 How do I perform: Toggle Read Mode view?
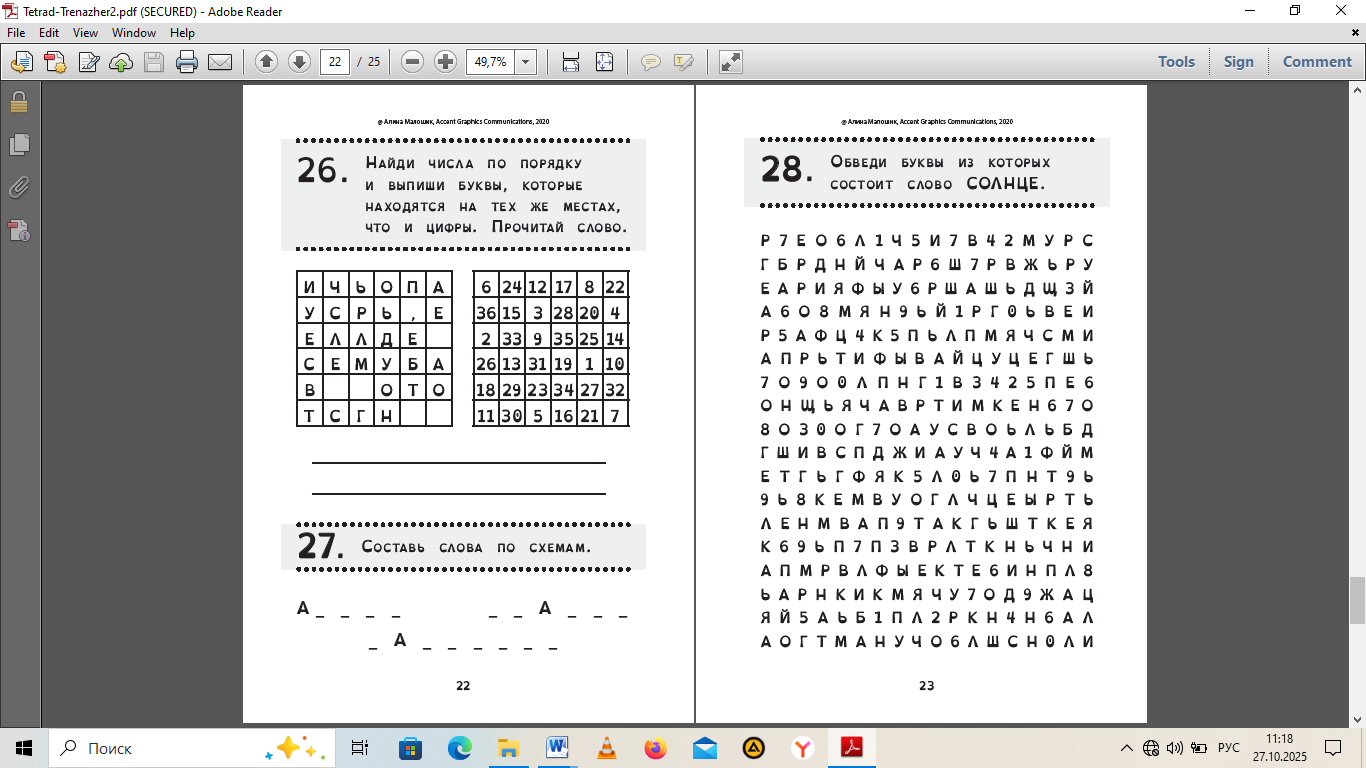[731, 62]
